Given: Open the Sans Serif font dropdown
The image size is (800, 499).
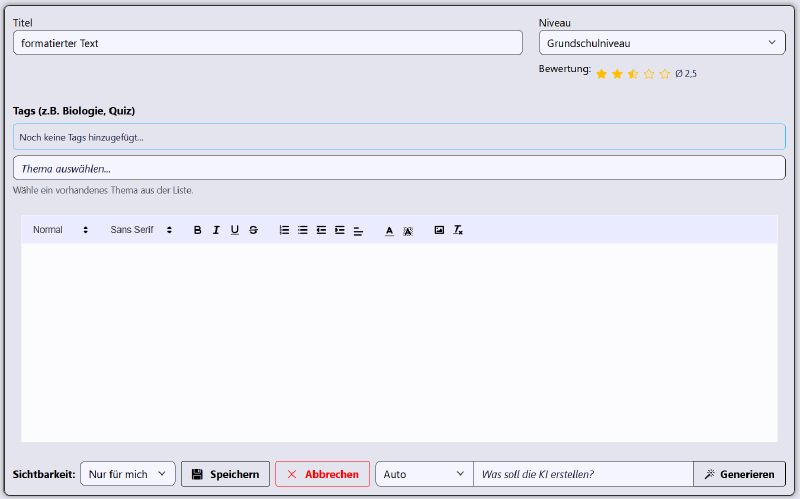Looking at the screenshot, I should click(x=141, y=230).
